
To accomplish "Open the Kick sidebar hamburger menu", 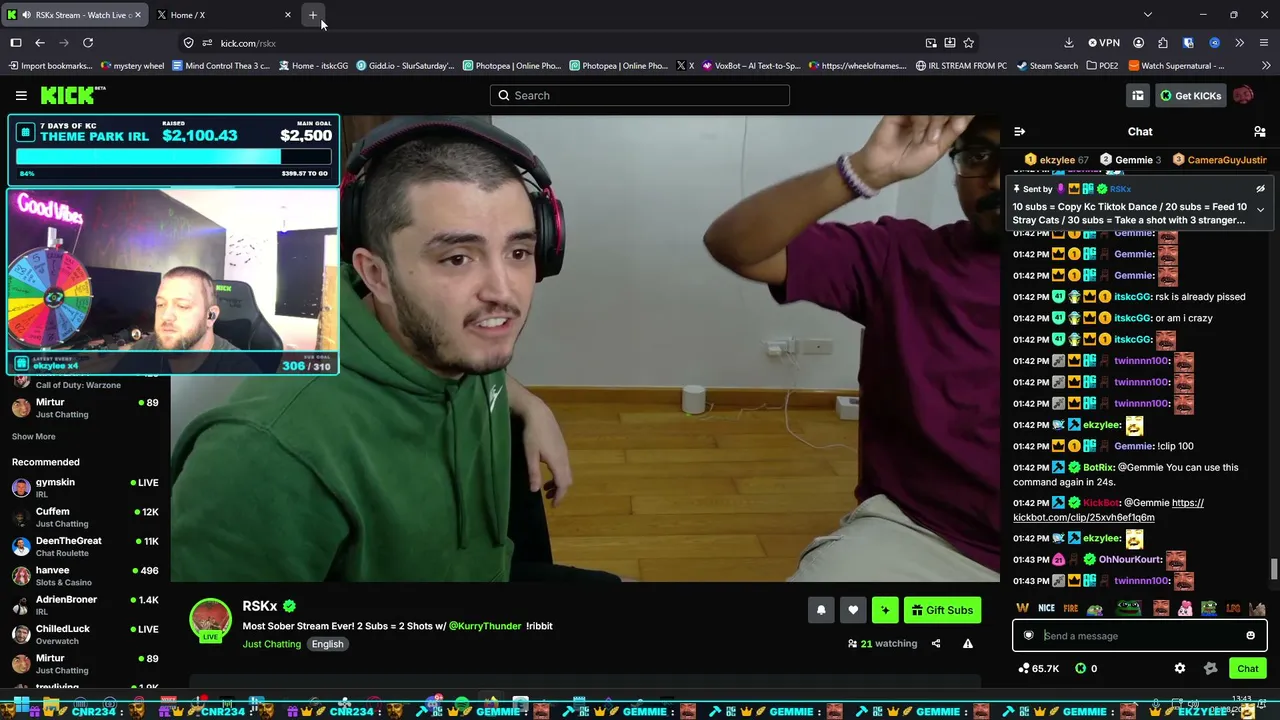I will pyautogui.click(x=21, y=95).
